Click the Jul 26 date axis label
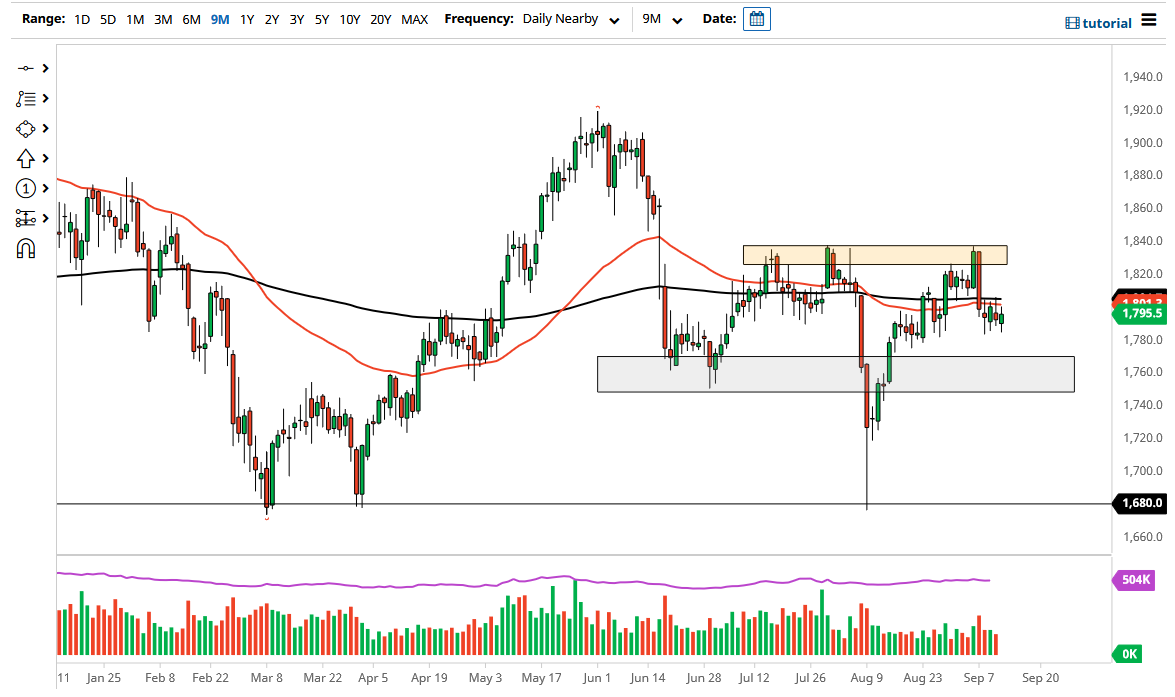 (x=810, y=678)
